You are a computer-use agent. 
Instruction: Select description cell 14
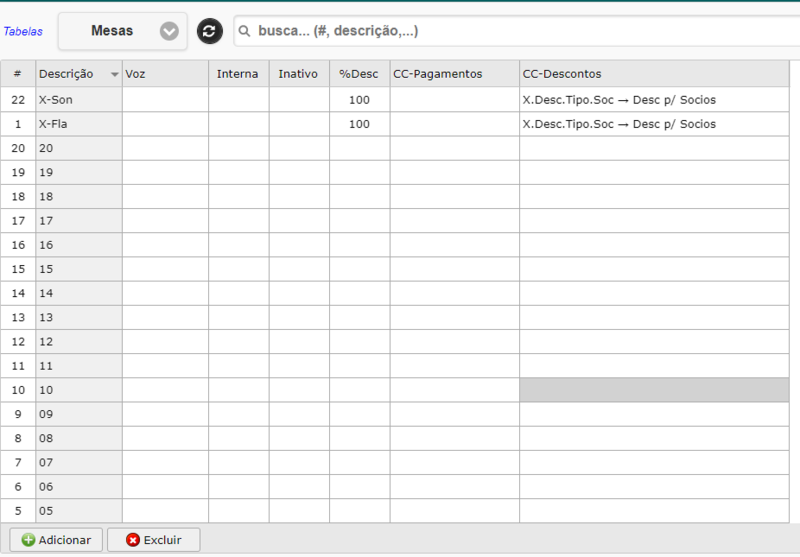(79, 293)
